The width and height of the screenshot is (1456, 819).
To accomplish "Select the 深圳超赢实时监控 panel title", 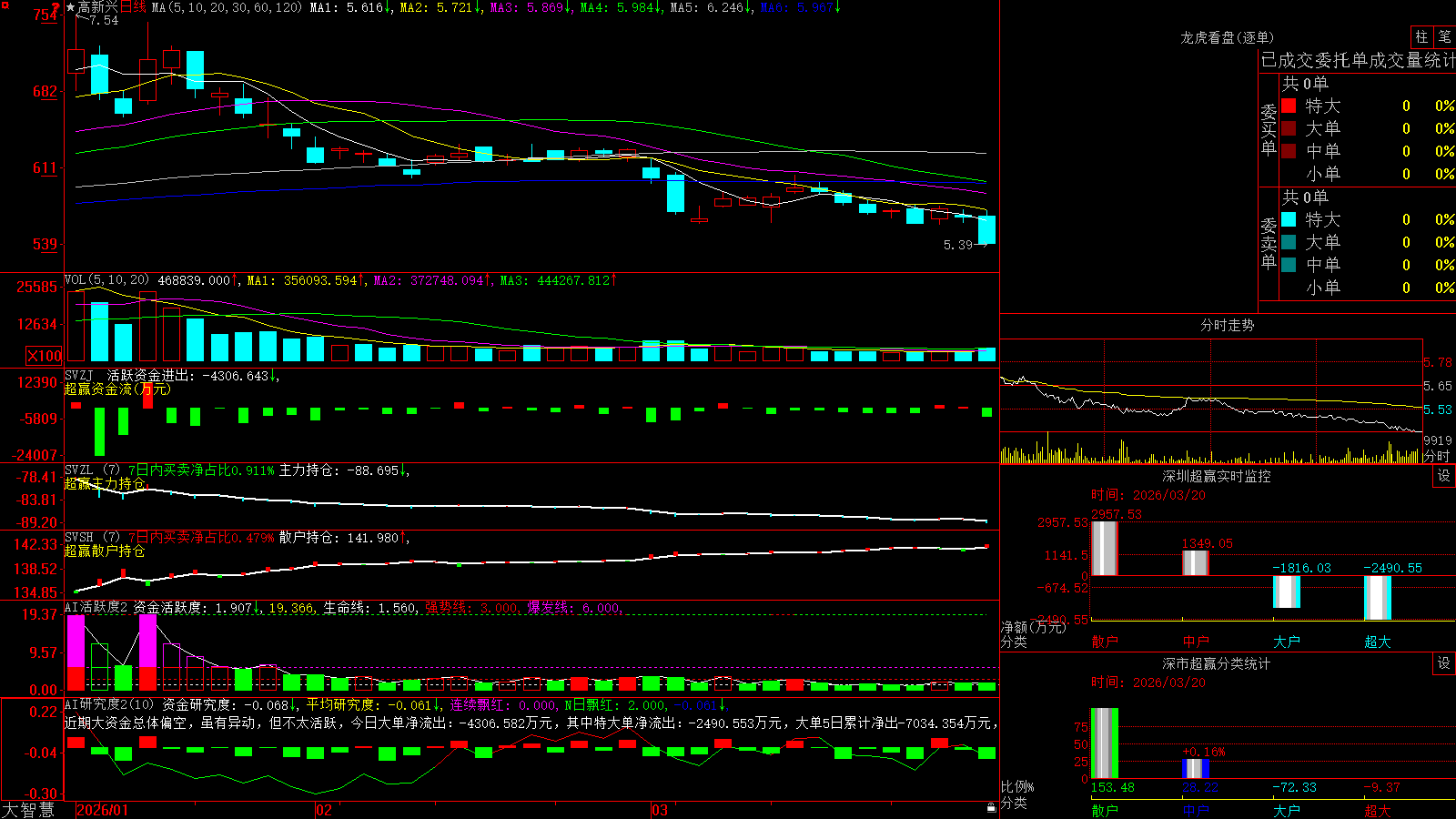I will pos(1217,476).
